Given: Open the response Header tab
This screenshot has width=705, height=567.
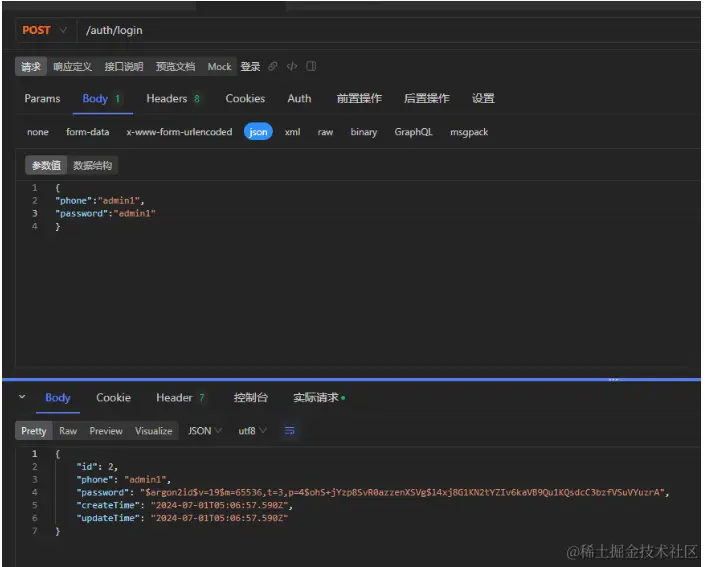Looking at the screenshot, I should (180, 397).
